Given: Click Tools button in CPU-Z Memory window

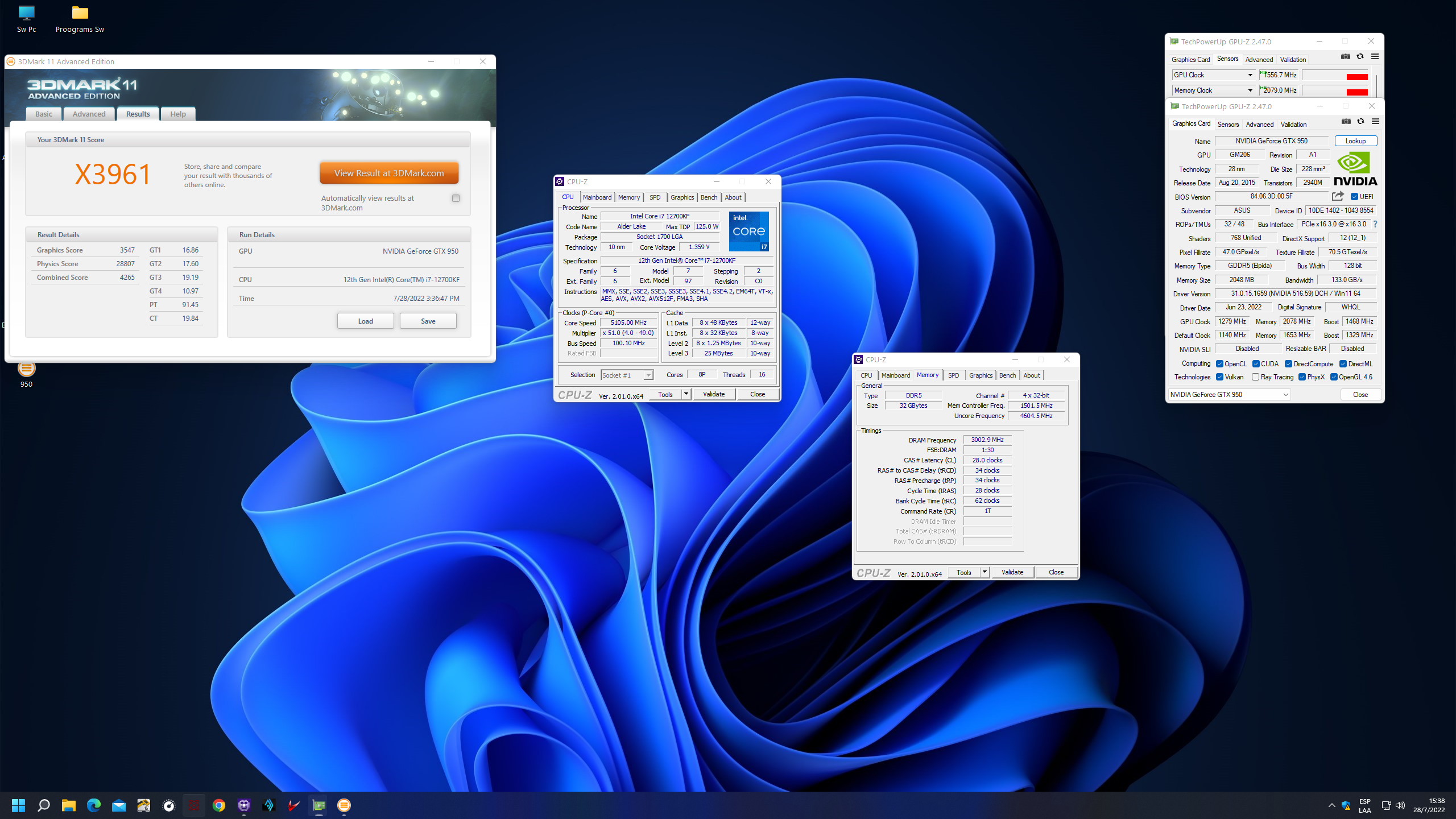Looking at the screenshot, I should 964,572.
